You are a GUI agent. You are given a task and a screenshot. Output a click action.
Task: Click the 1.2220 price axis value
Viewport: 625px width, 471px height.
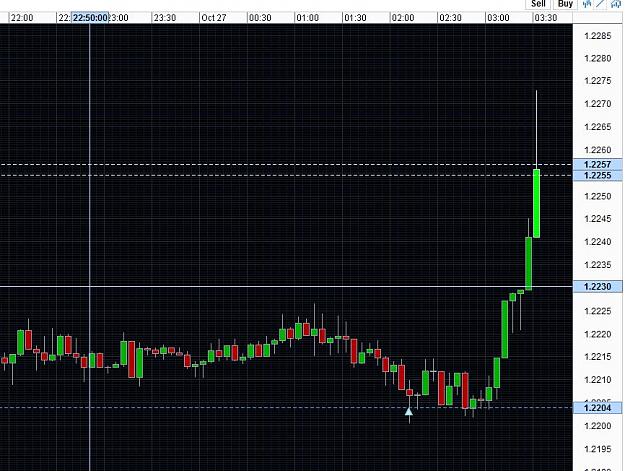pyautogui.click(x=597, y=334)
